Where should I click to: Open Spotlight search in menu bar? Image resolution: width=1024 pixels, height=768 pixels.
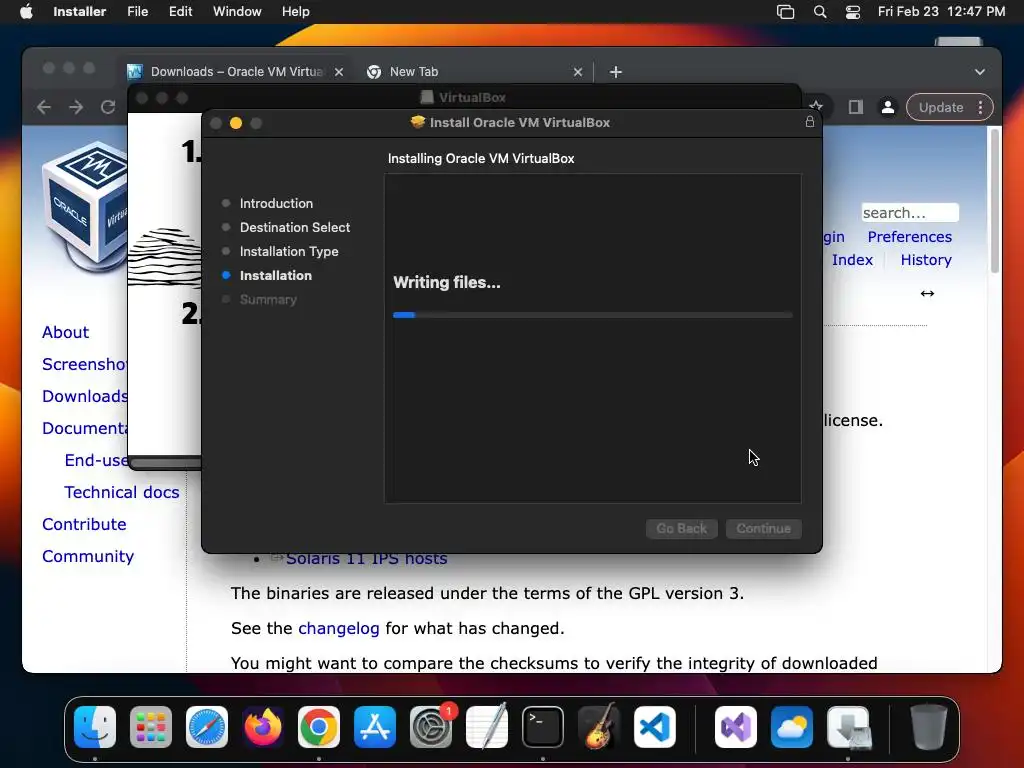tap(820, 12)
